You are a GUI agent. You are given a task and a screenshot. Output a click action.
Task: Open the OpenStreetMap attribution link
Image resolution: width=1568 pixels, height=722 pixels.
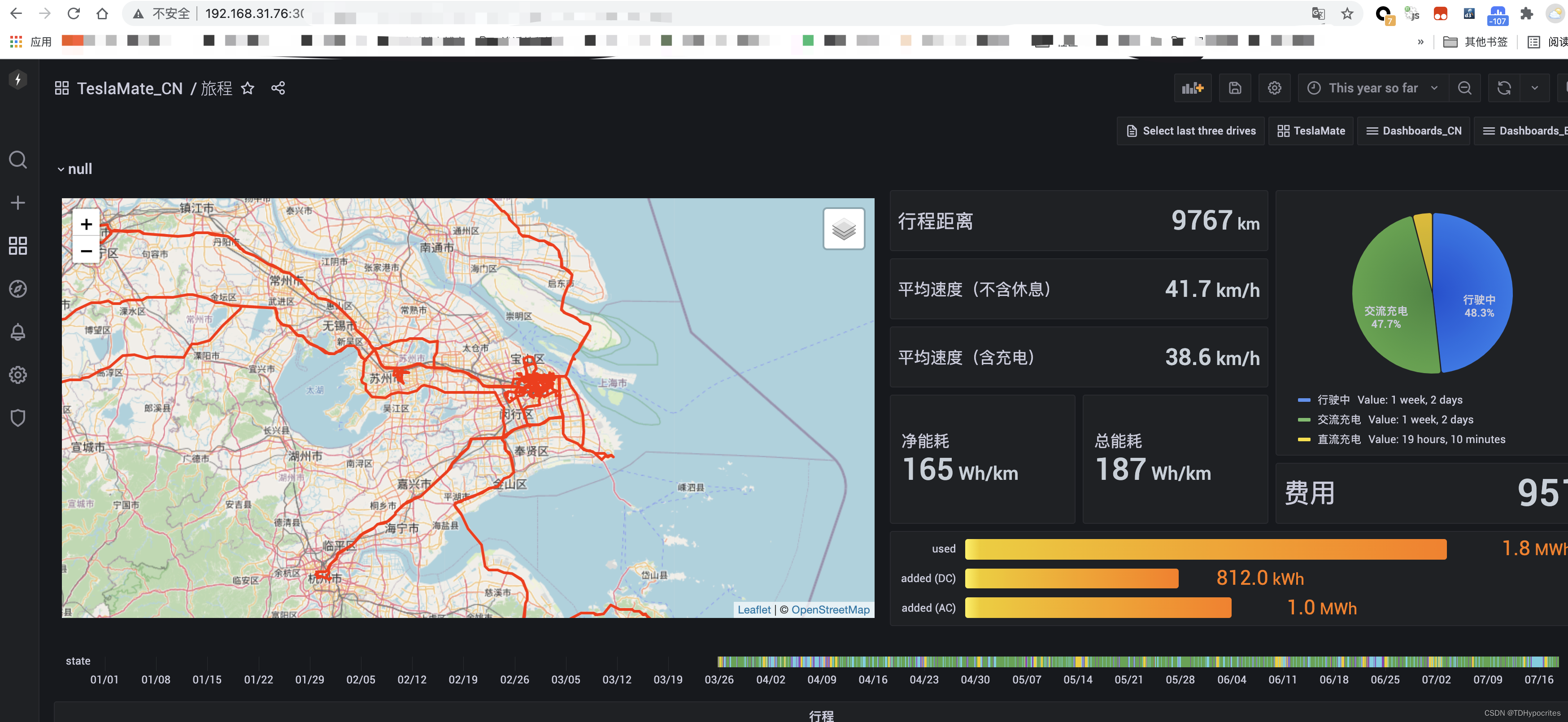pos(830,610)
